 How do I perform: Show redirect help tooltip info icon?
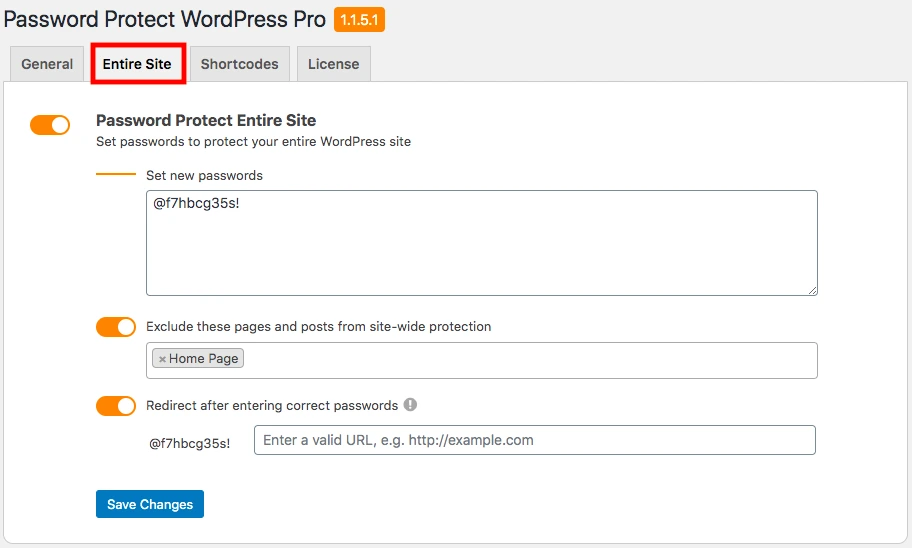(410, 405)
